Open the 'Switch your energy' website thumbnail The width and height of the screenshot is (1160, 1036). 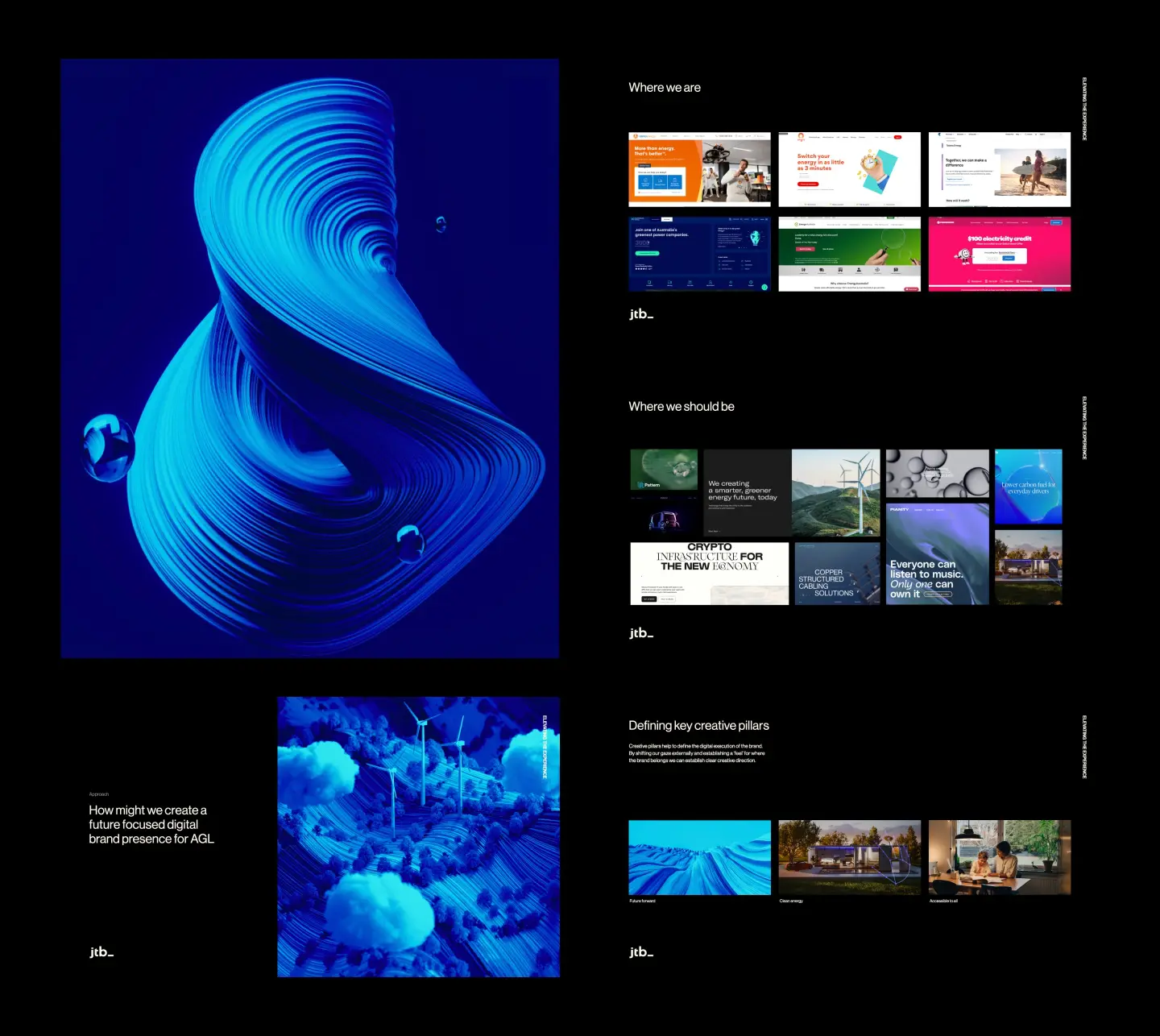tap(849, 169)
